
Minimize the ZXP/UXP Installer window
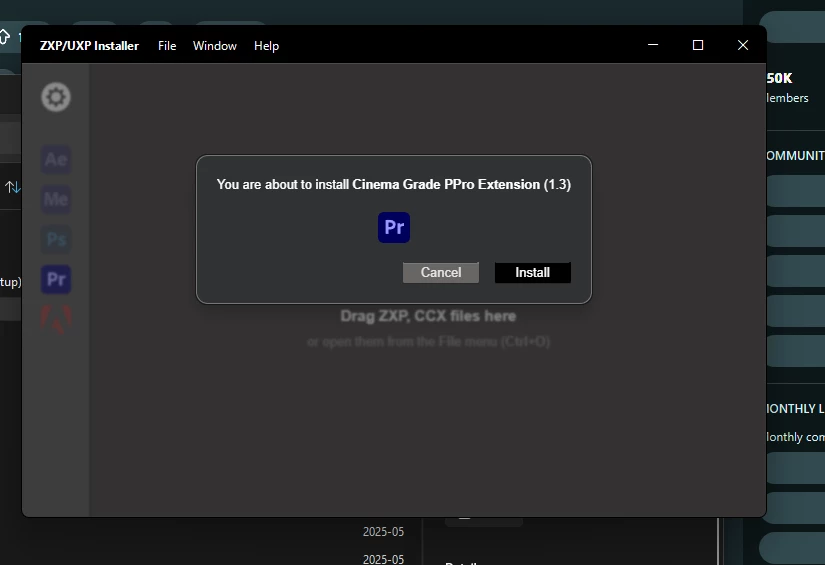[653, 45]
